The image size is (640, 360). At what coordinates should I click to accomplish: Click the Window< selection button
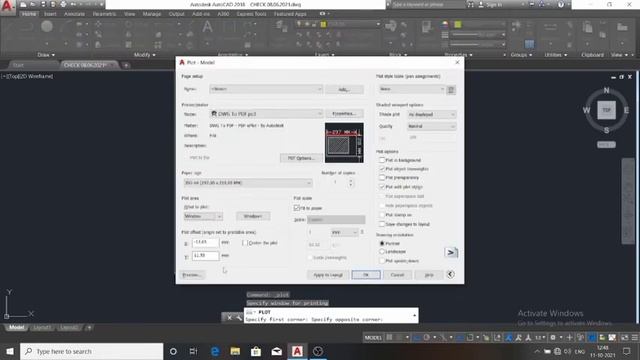point(253,216)
